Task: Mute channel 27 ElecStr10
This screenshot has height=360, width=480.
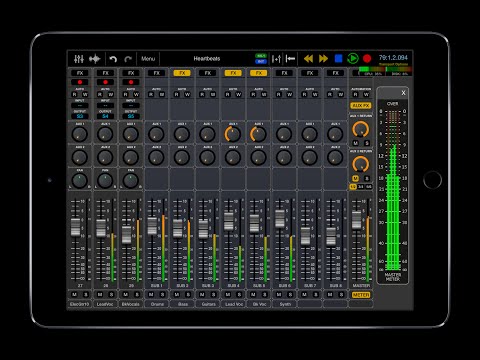Action: 75,295
